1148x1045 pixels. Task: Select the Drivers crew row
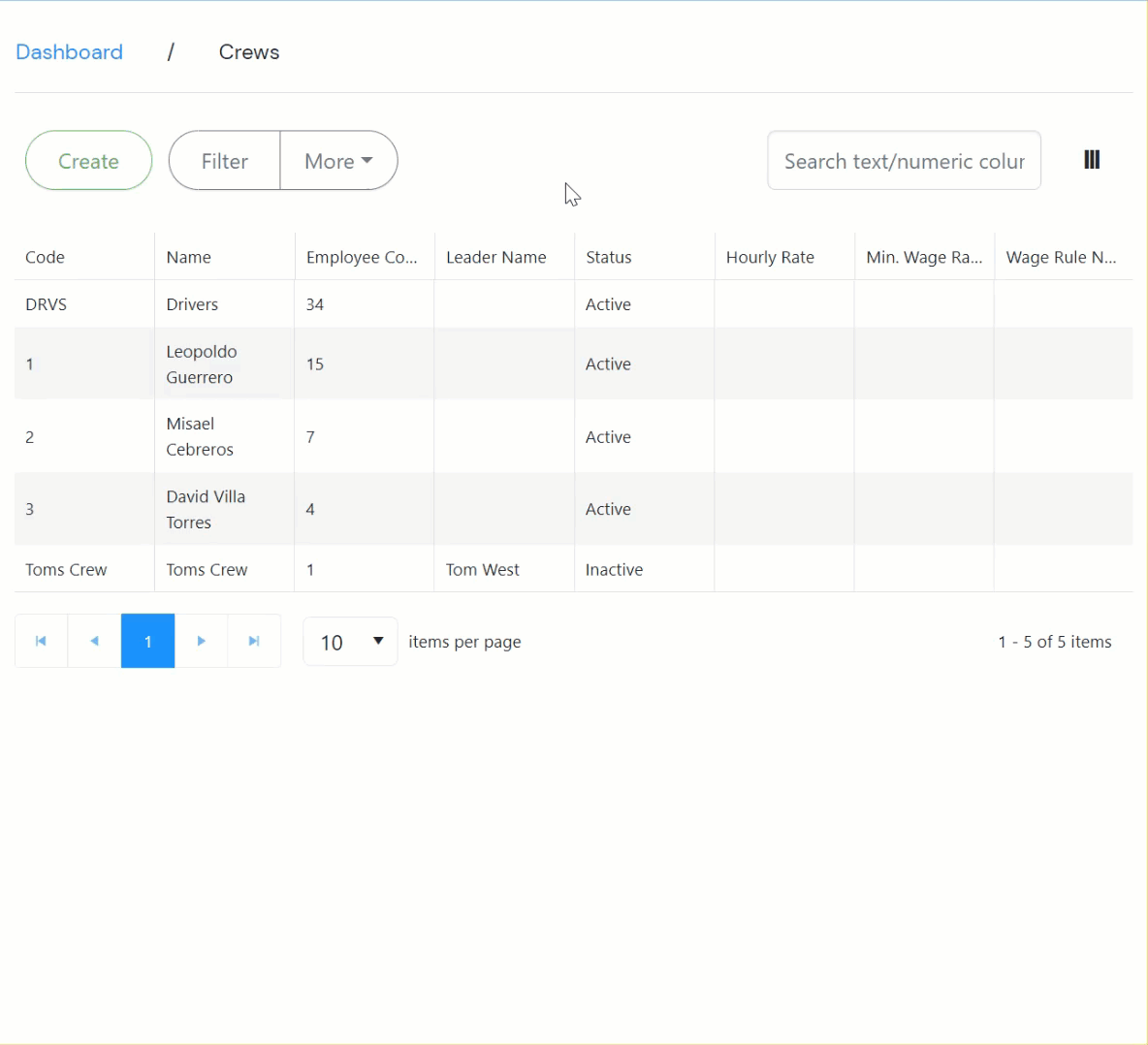tap(192, 304)
